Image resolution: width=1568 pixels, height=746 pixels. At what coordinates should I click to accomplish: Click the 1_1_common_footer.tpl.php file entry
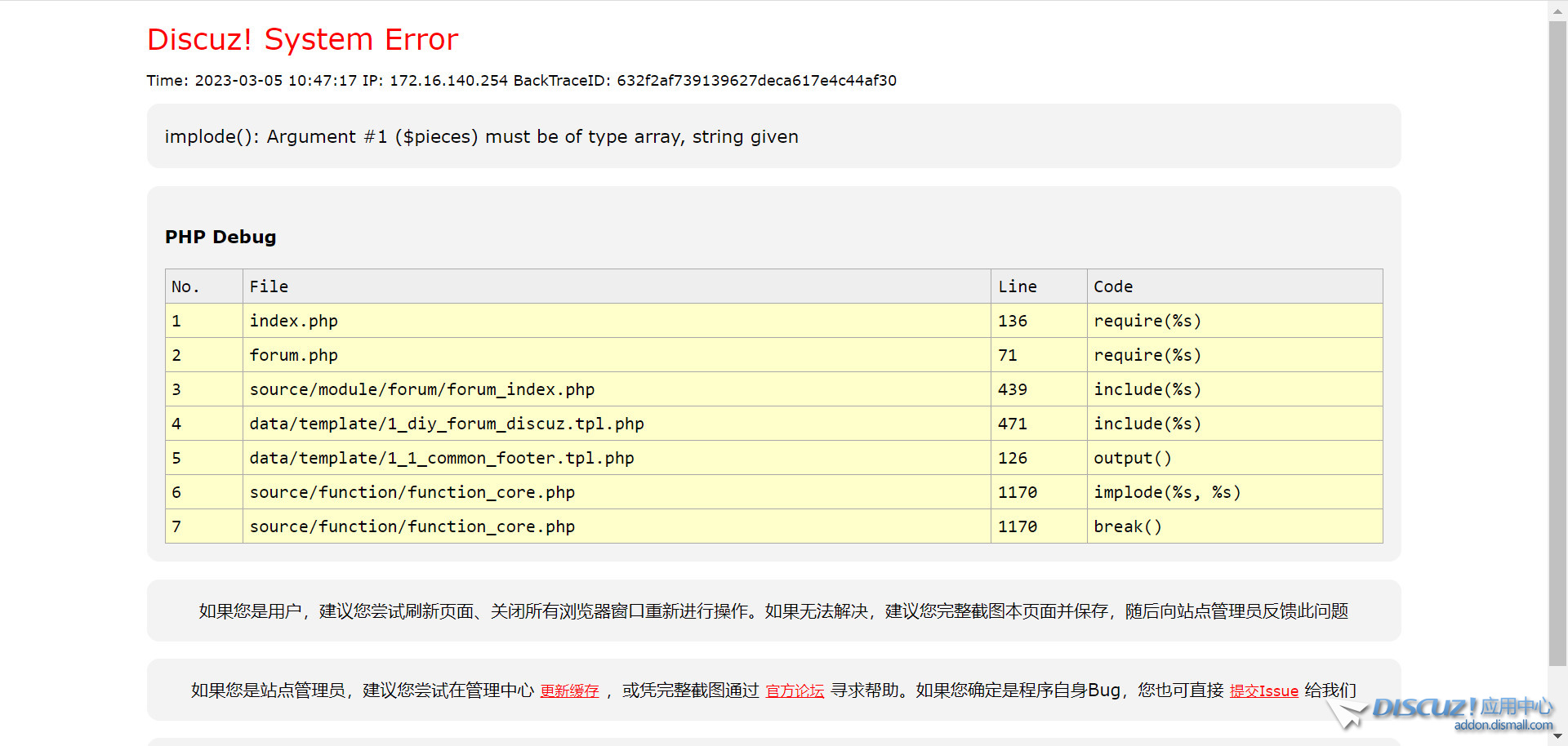(441, 458)
